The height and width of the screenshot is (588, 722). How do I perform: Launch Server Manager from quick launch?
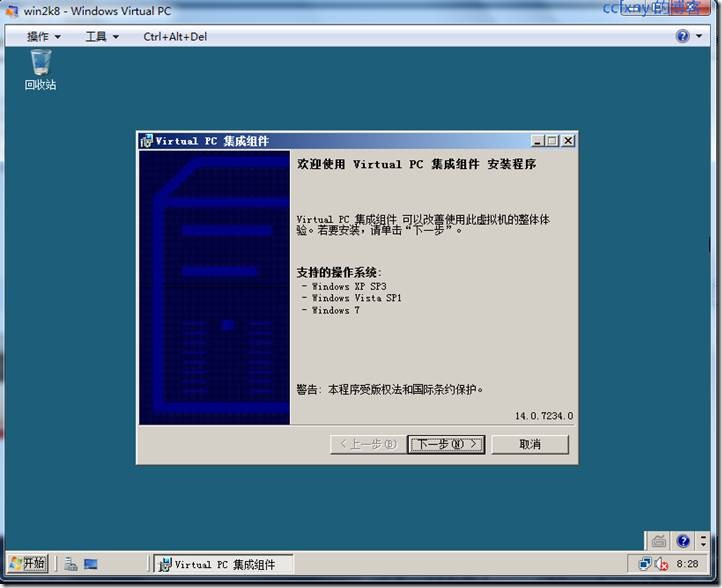point(70,564)
